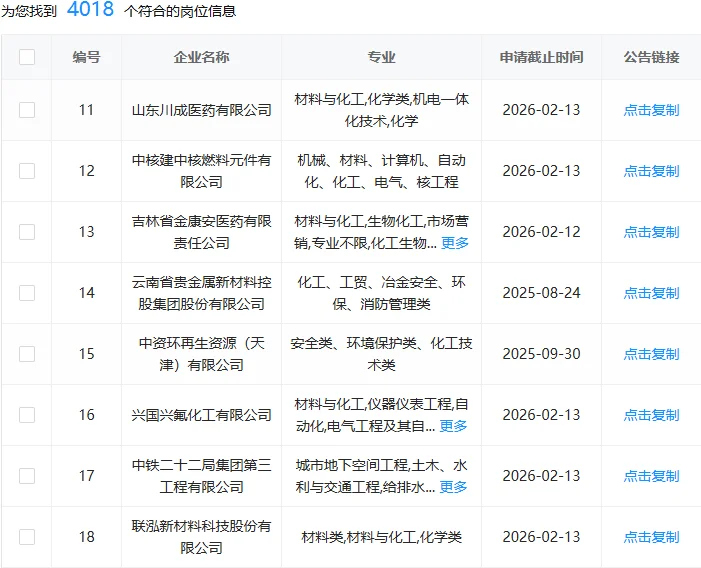This screenshot has height=568, width=701.
Task: Click 云南省贵金属新材料控股集团 company cell
Action: tap(201, 293)
